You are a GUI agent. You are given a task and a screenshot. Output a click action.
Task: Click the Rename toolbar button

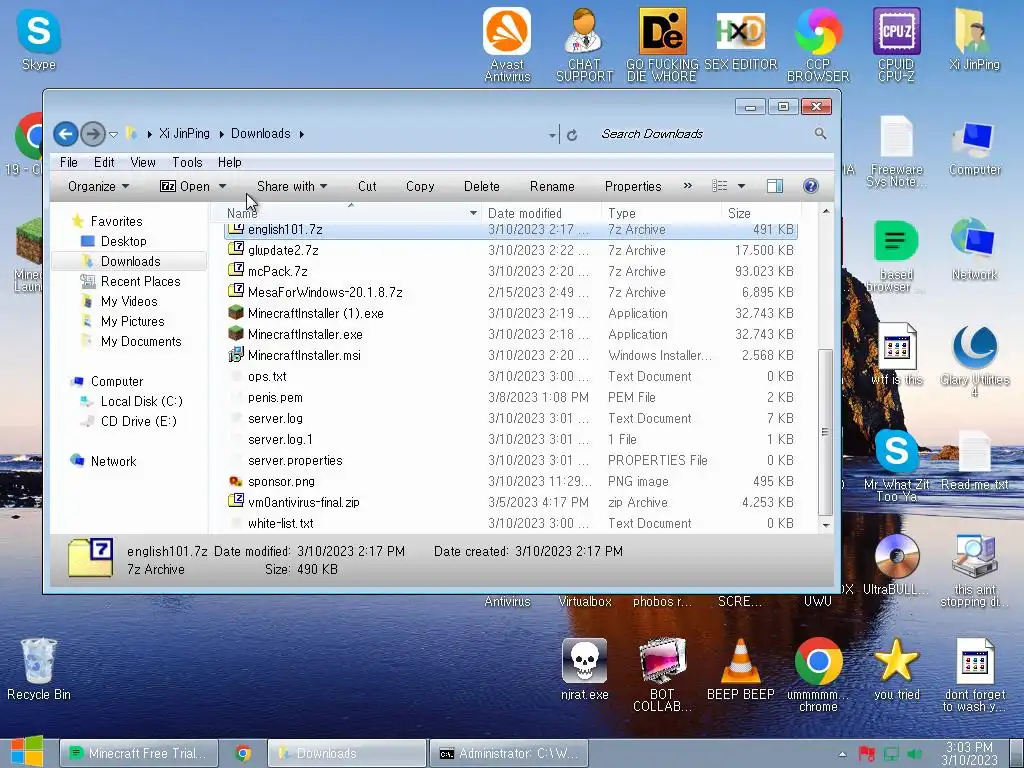point(552,186)
